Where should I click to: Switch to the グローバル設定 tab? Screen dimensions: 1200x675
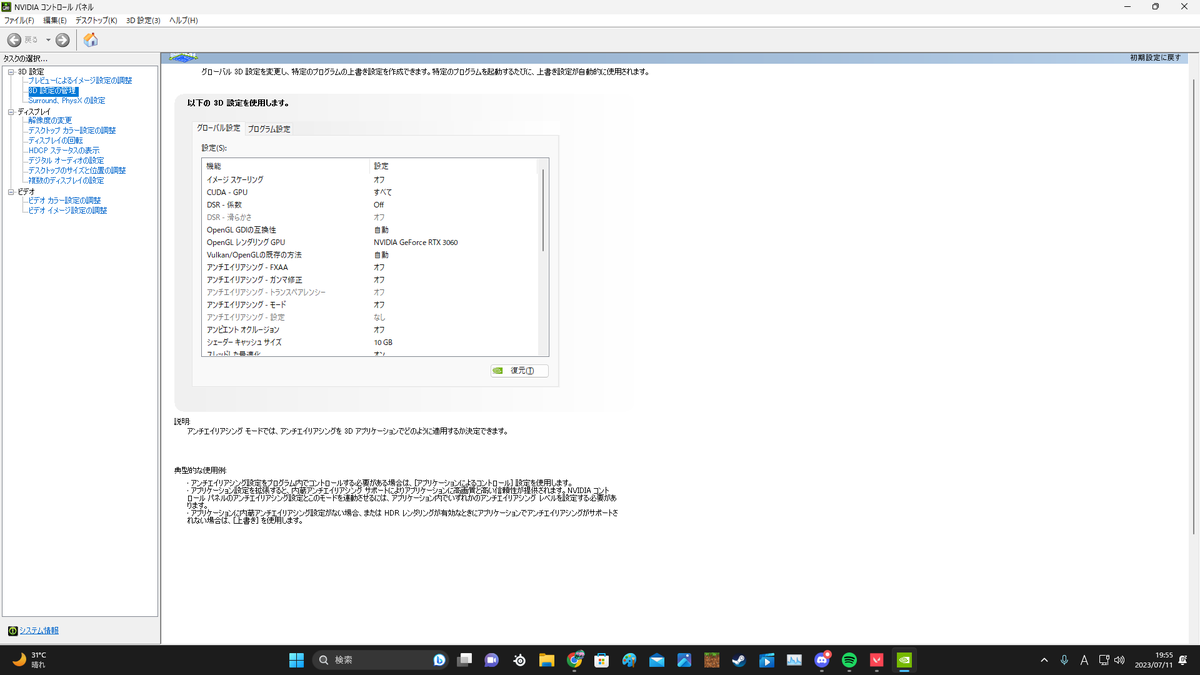pos(218,129)
